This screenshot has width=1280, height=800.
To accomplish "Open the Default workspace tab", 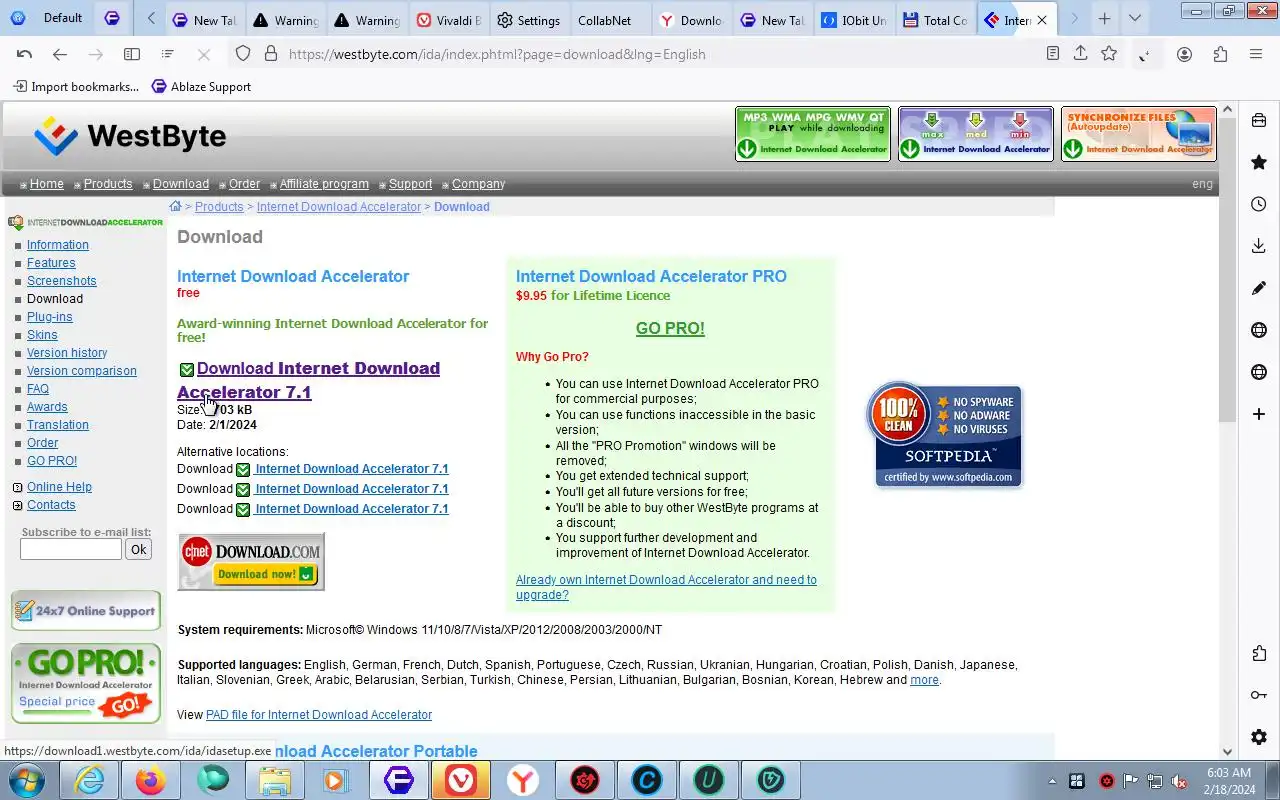I will coord(48,18).
